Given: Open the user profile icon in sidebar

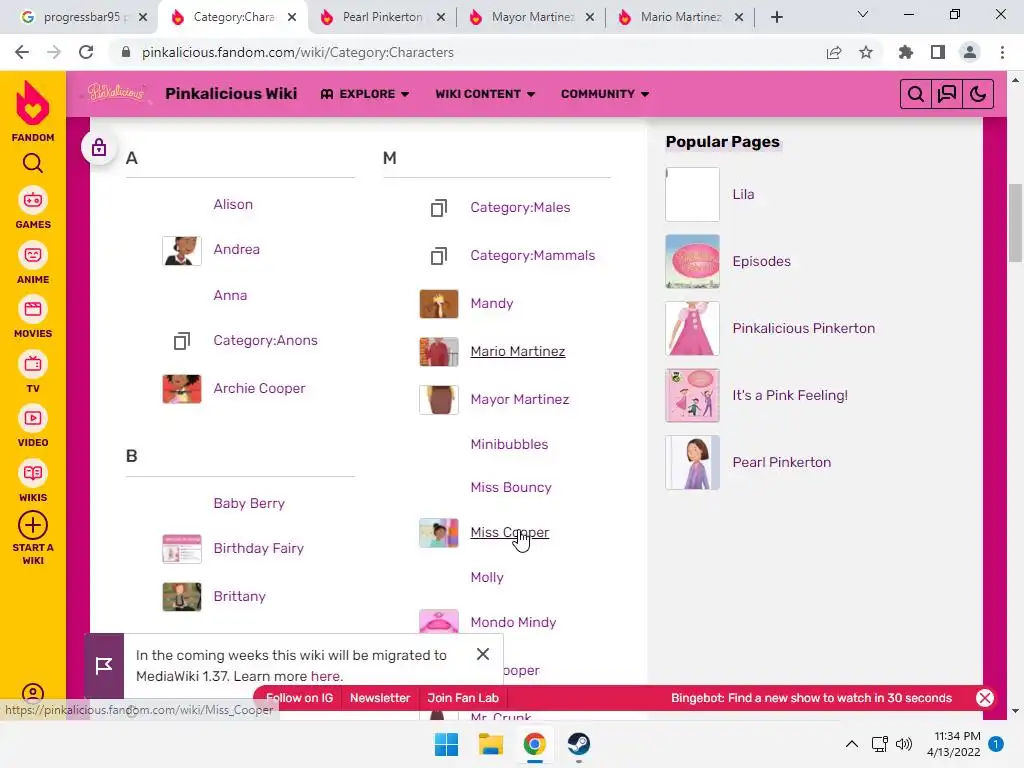Looking at the screenshot, I should point(33,693).
